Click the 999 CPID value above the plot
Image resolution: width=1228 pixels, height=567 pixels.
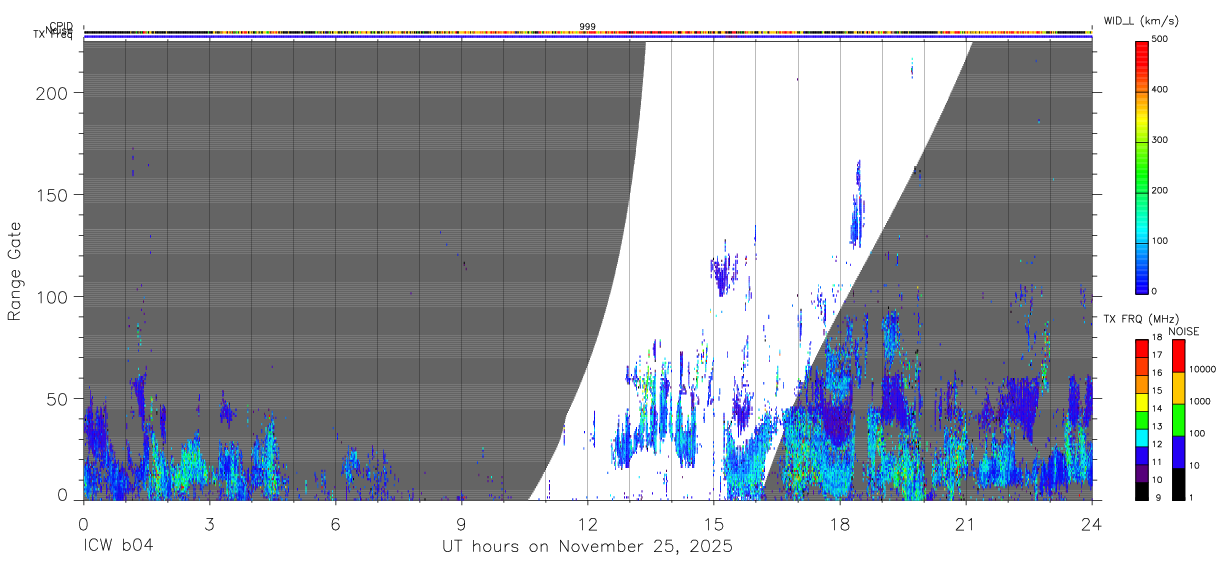pos(588,26)
